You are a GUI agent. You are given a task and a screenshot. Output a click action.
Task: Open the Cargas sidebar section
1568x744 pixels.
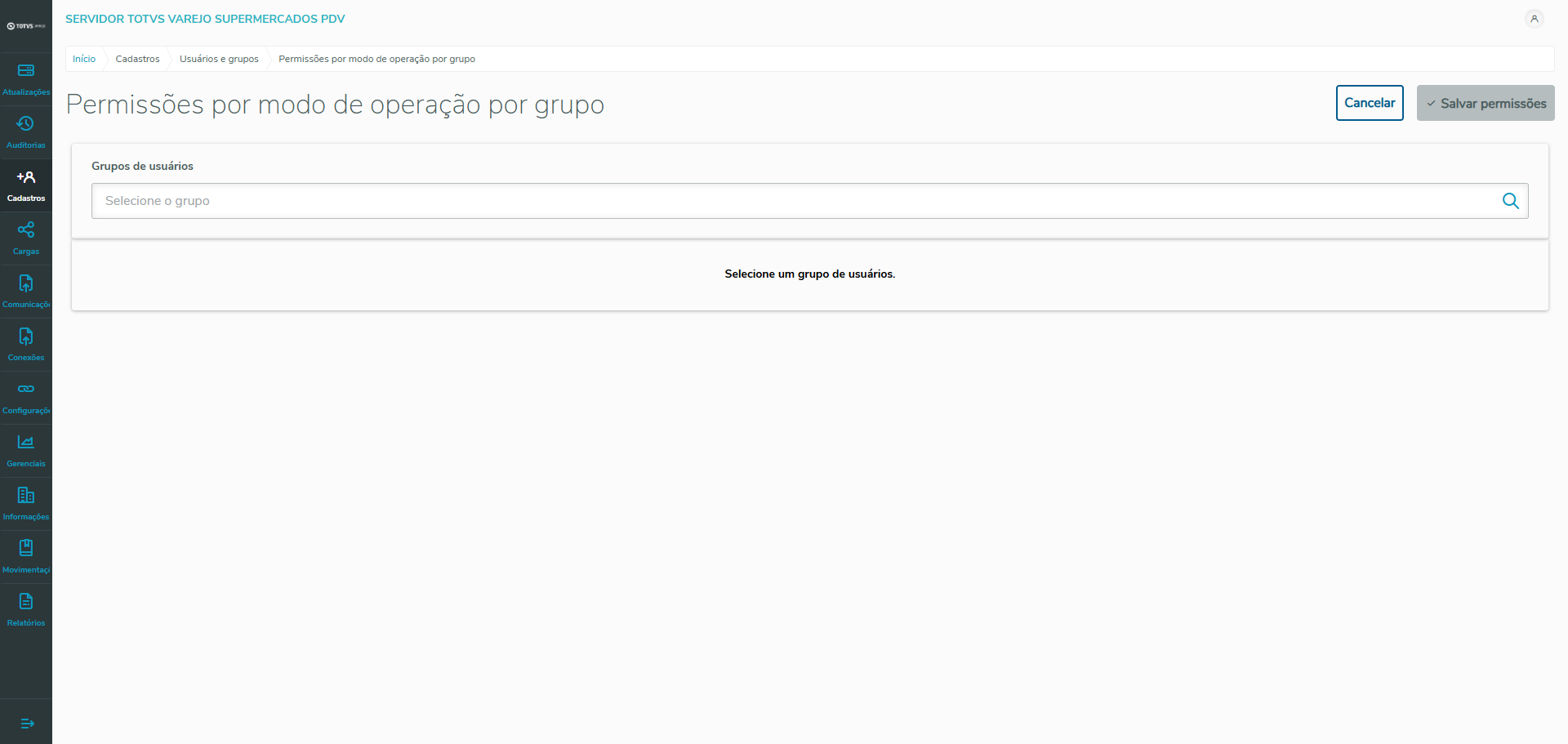pos(26,238)
